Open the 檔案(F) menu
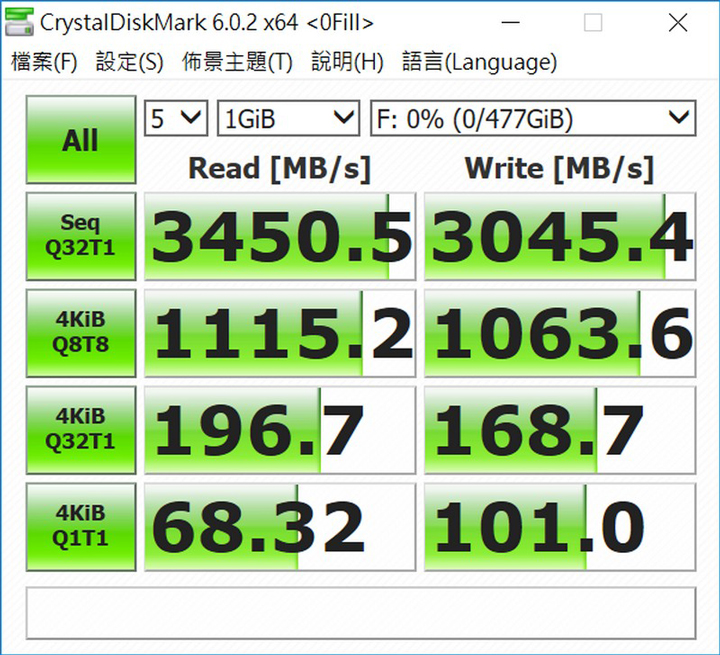720x655 pixels. coord(44,62)
